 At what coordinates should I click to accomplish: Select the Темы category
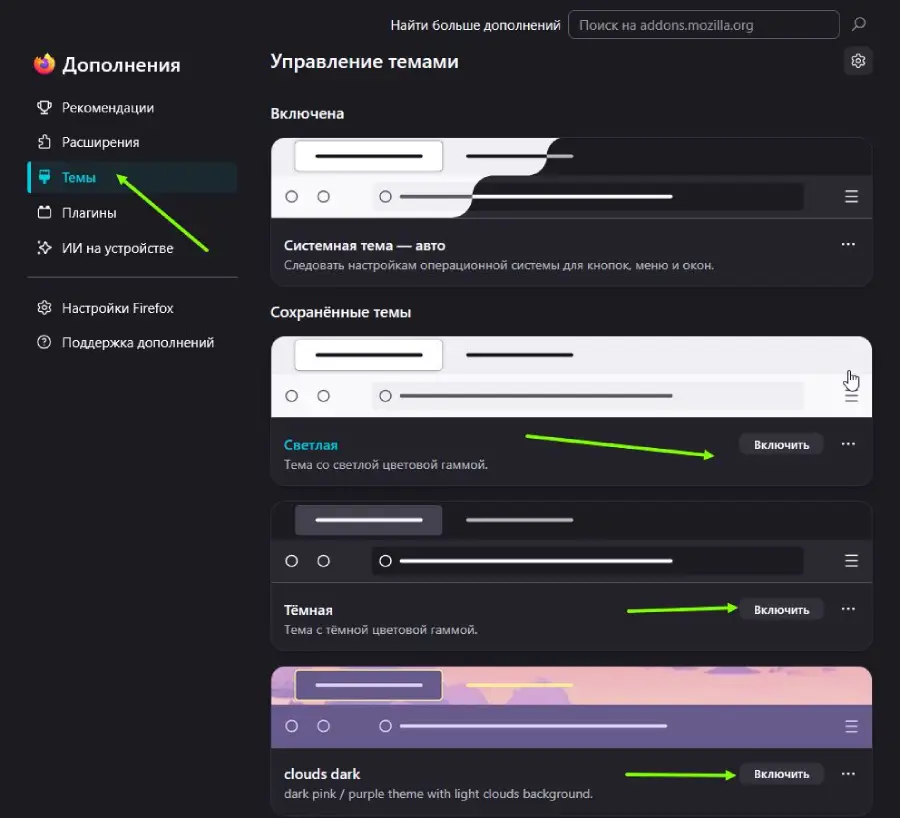[x=132, y=177]
